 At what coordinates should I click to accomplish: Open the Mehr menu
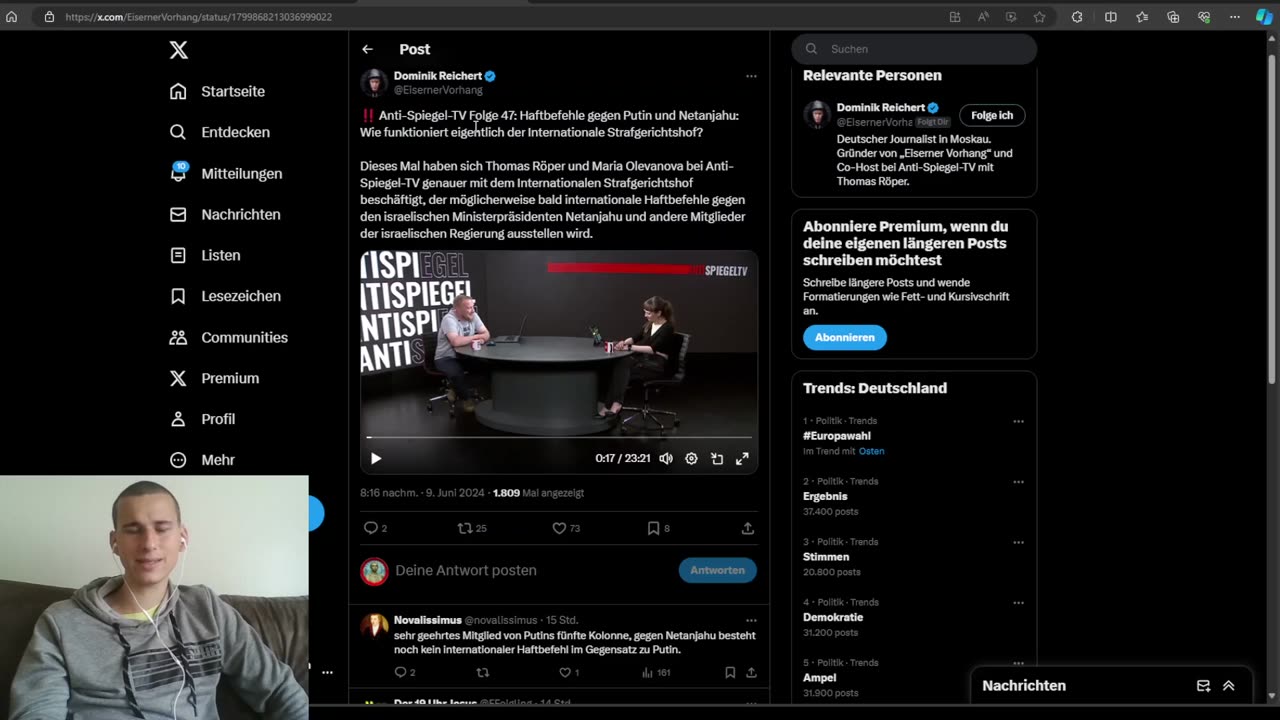tap(202, 460)
